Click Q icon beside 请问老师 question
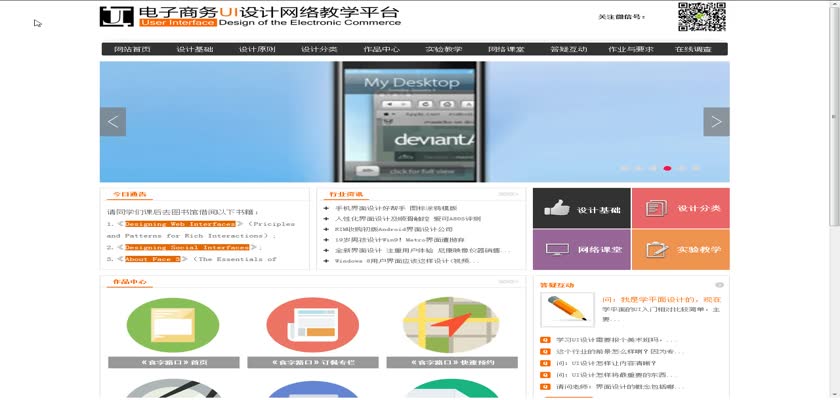 (x=545, y=387)
